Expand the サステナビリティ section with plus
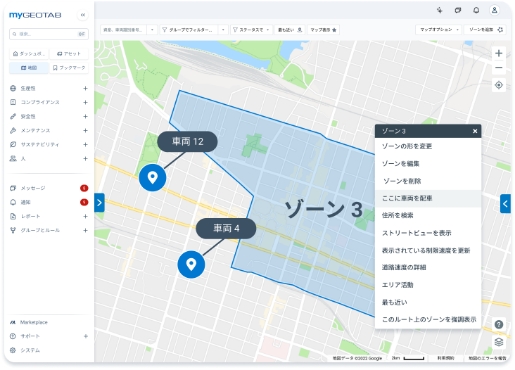The height and width of the screenshot is (370, 515). [85, 144]
